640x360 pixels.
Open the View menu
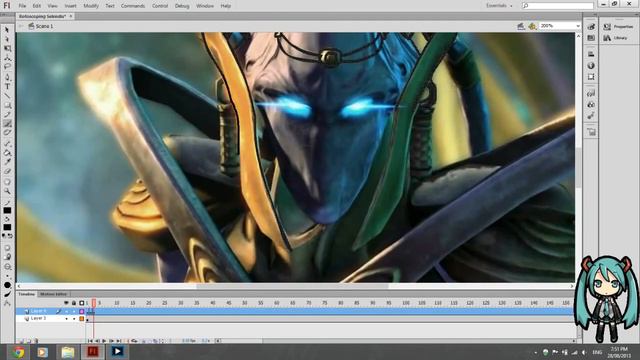coord(52,6)
